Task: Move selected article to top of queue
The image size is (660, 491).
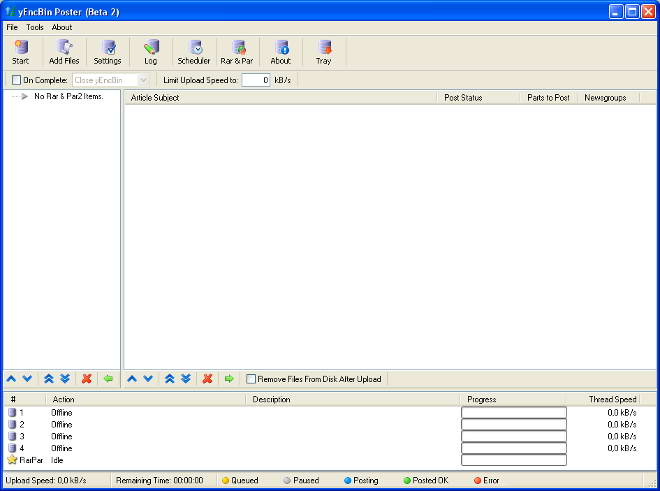Action: click(170, 379)
